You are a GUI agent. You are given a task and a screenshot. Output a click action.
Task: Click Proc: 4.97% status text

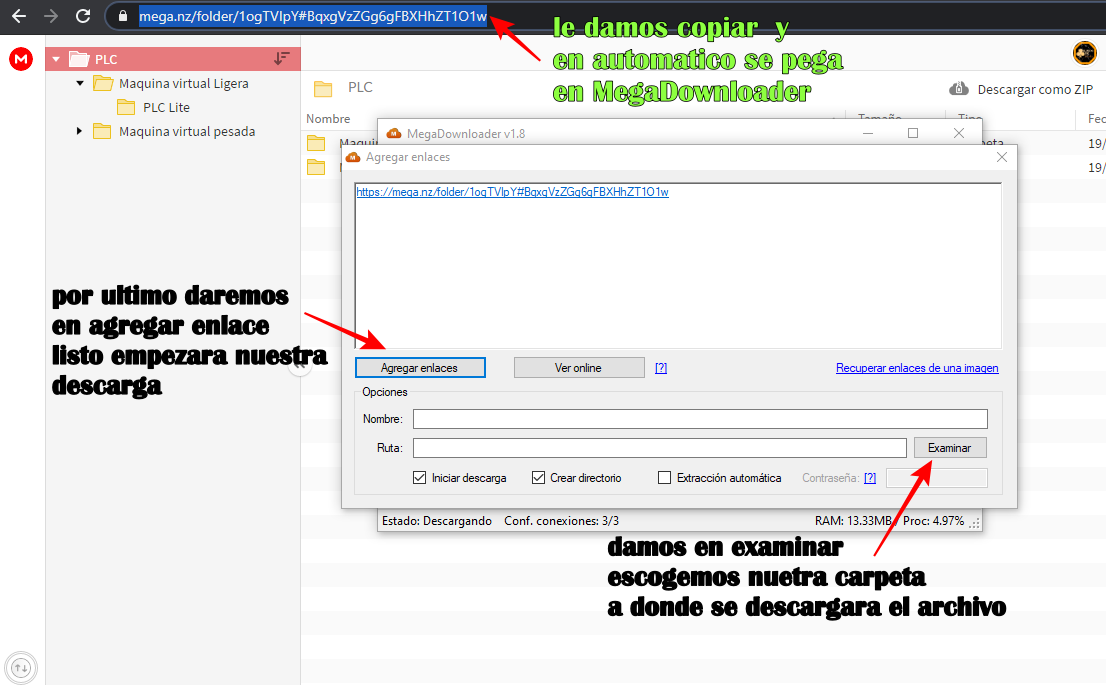pos(933,521)
